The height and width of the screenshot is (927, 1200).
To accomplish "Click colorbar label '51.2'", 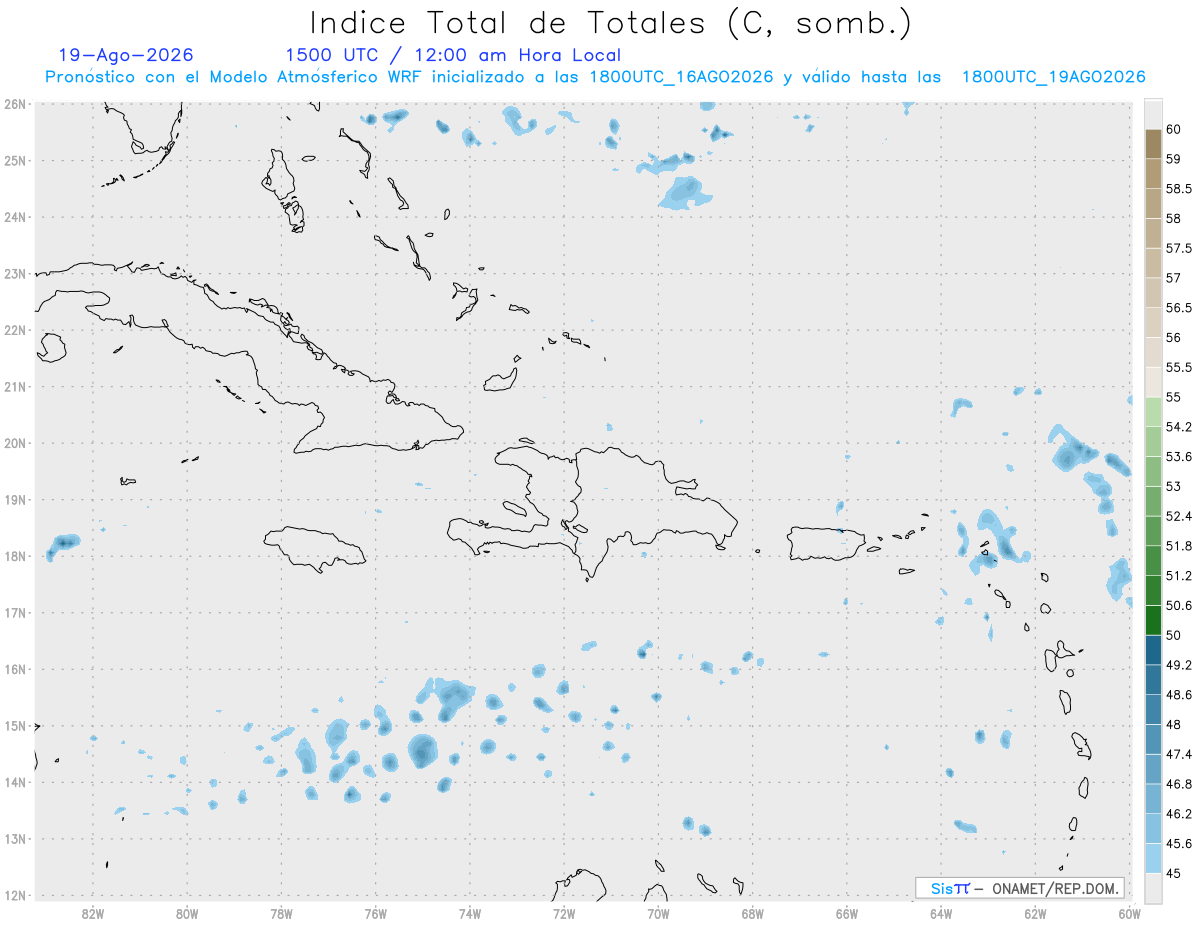I will pos(1179,575).
